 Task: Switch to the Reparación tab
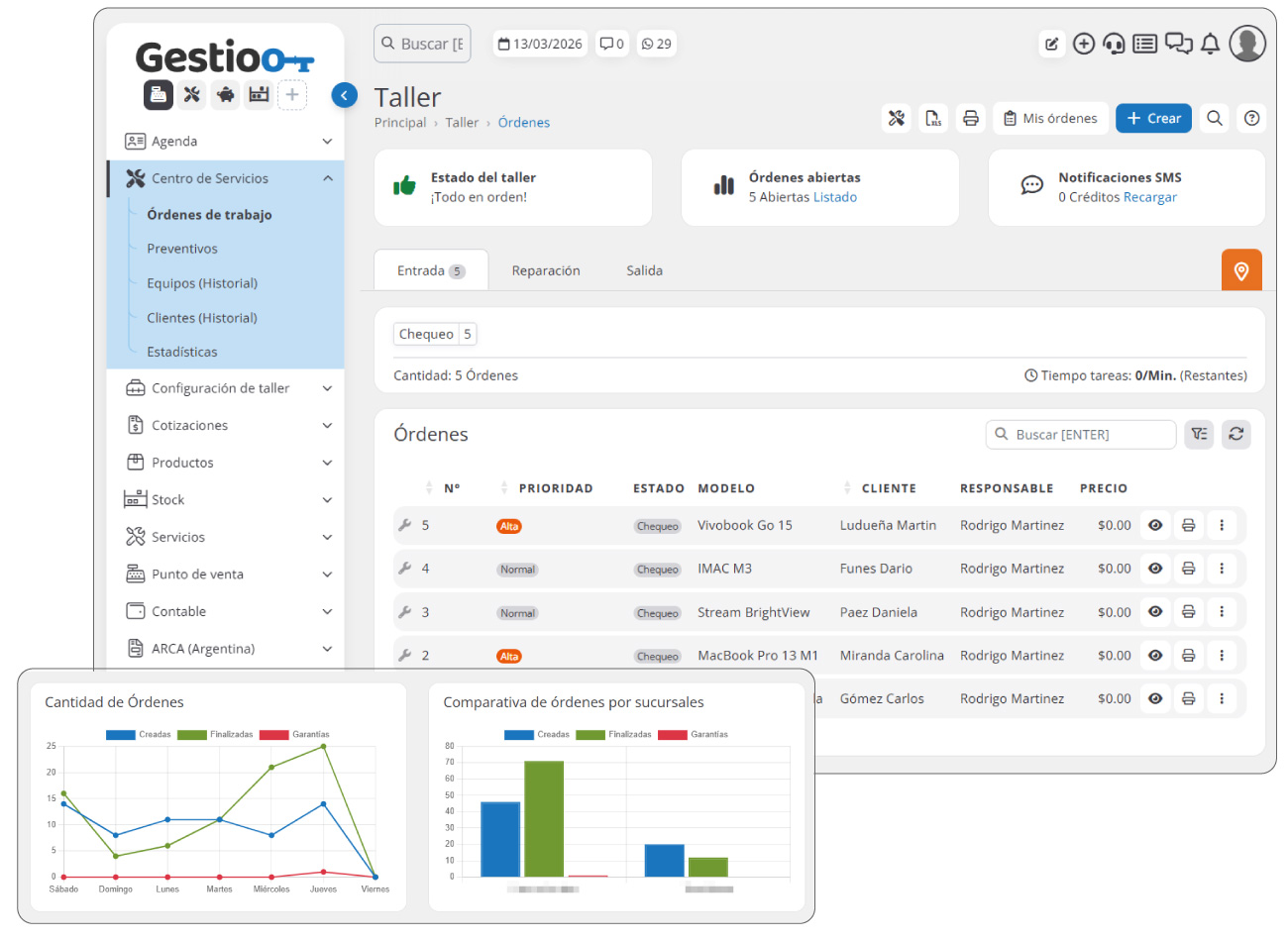546,270
